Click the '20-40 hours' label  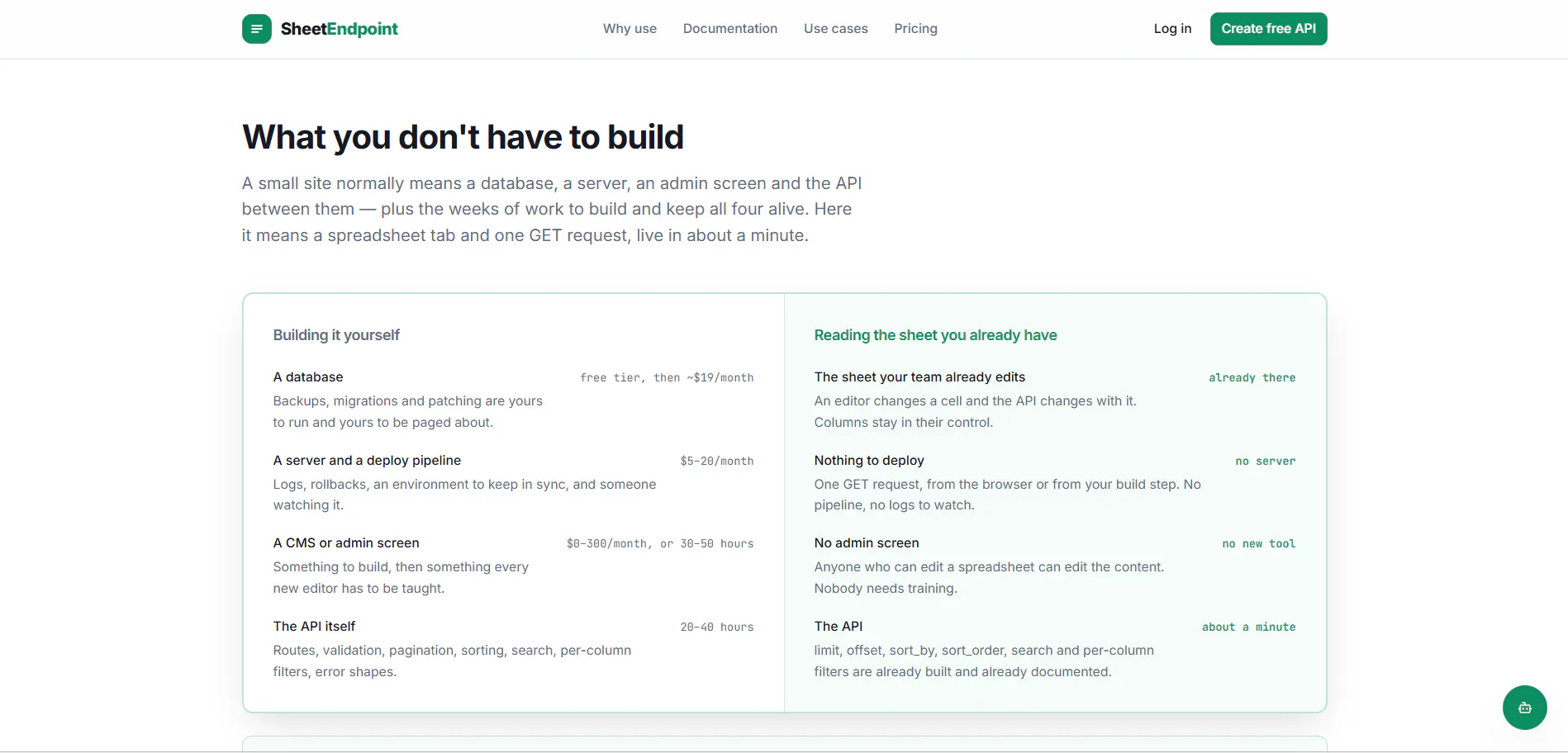[x=717, y=627]
